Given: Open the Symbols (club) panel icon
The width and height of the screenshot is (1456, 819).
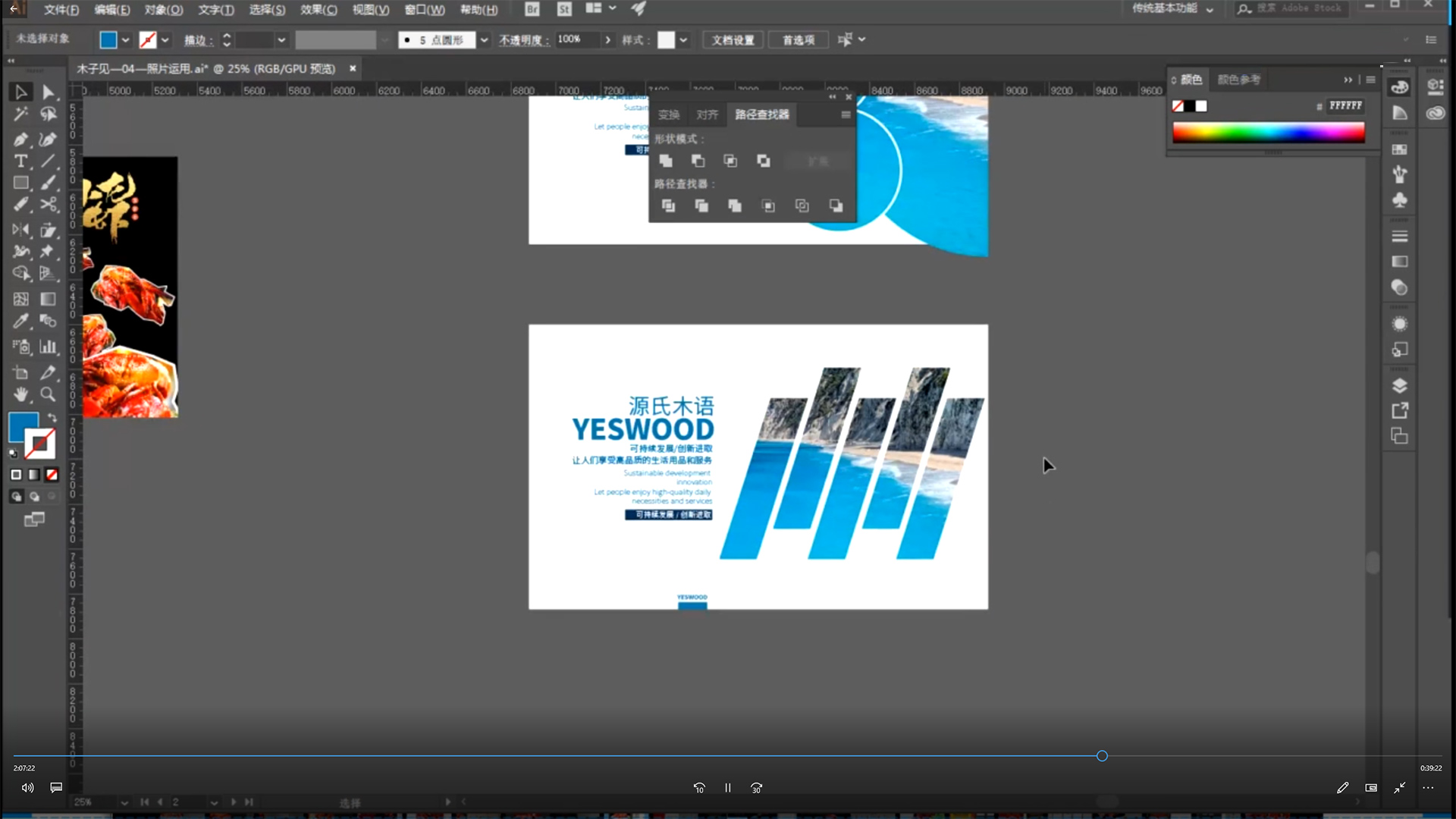Looking at the screenshot, I should (1400, 200).
